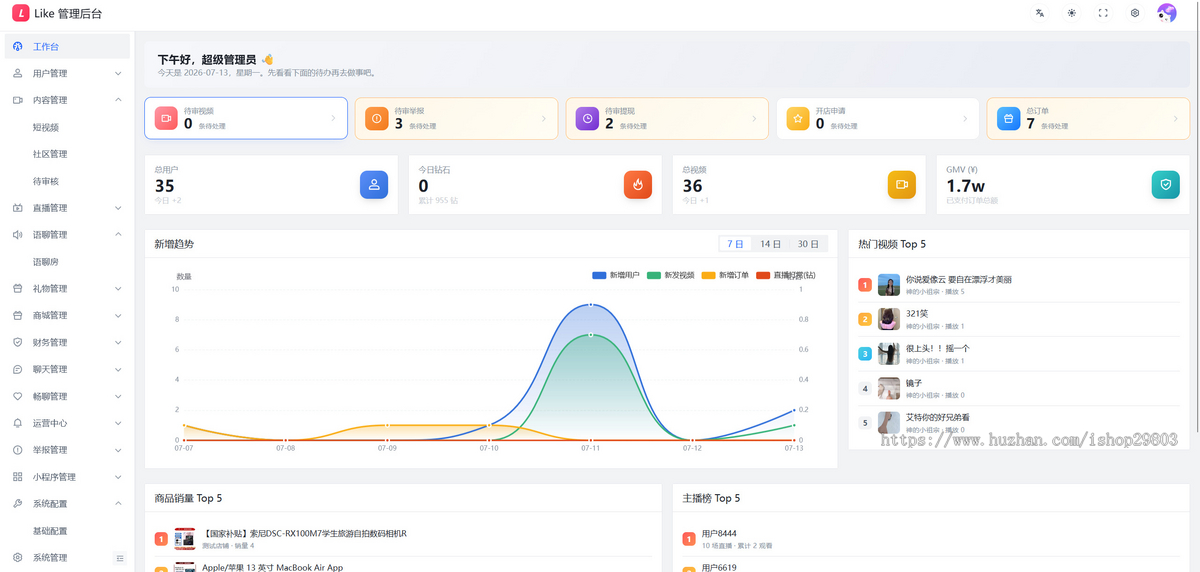Screen dimensions: 1200x572
Task: Click the red 待审视频 camera icon
Action: coord(165,118)
